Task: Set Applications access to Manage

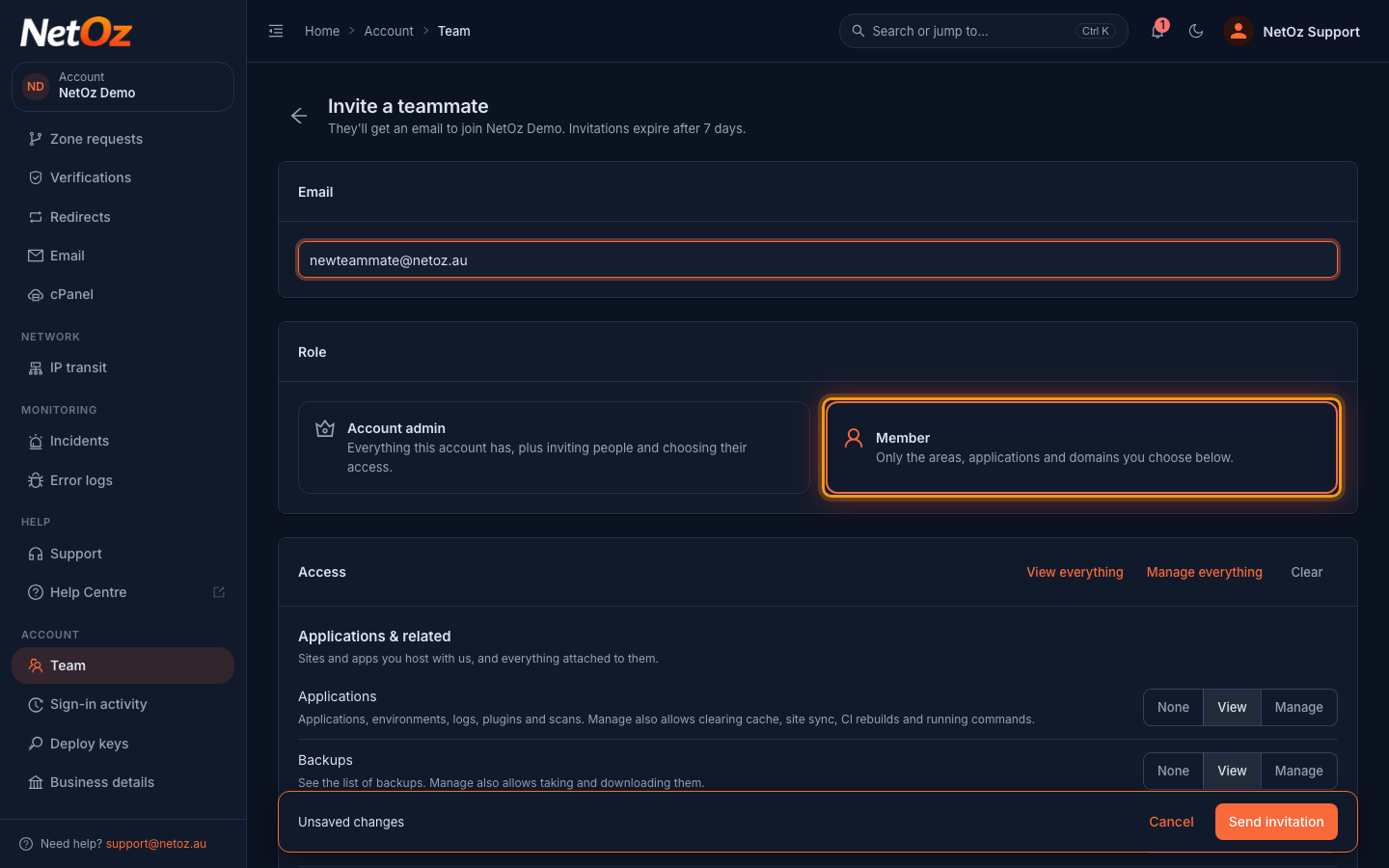Action: point(1298,707)
